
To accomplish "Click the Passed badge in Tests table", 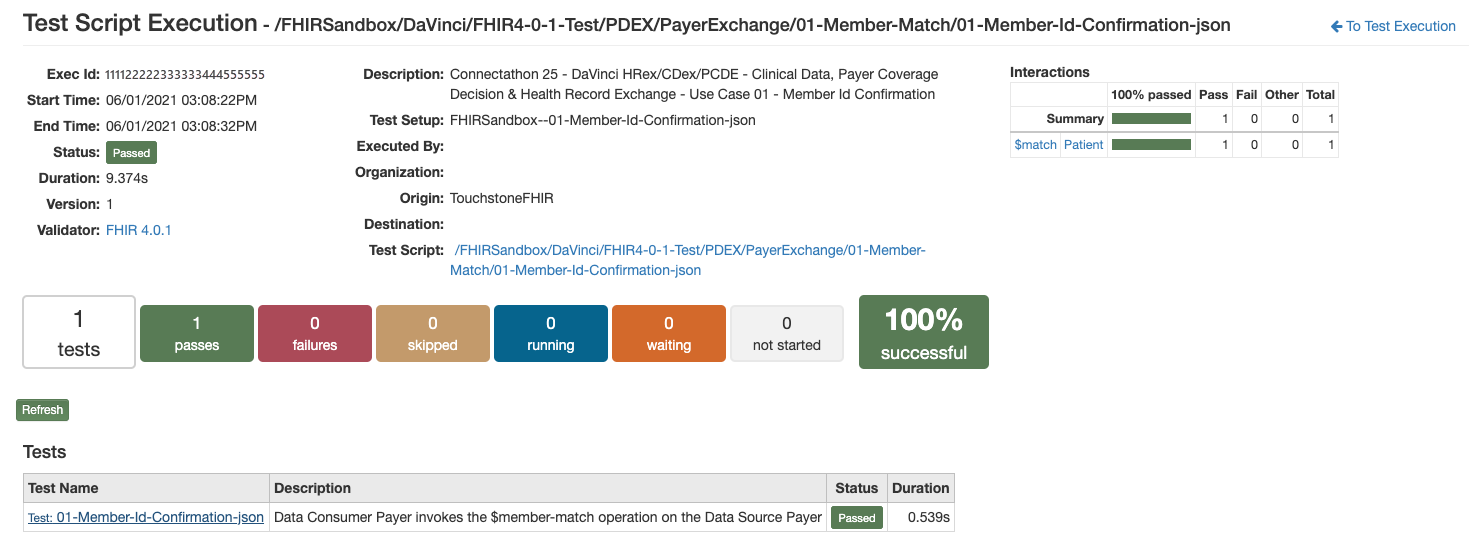I will click(x=857, y=518).
